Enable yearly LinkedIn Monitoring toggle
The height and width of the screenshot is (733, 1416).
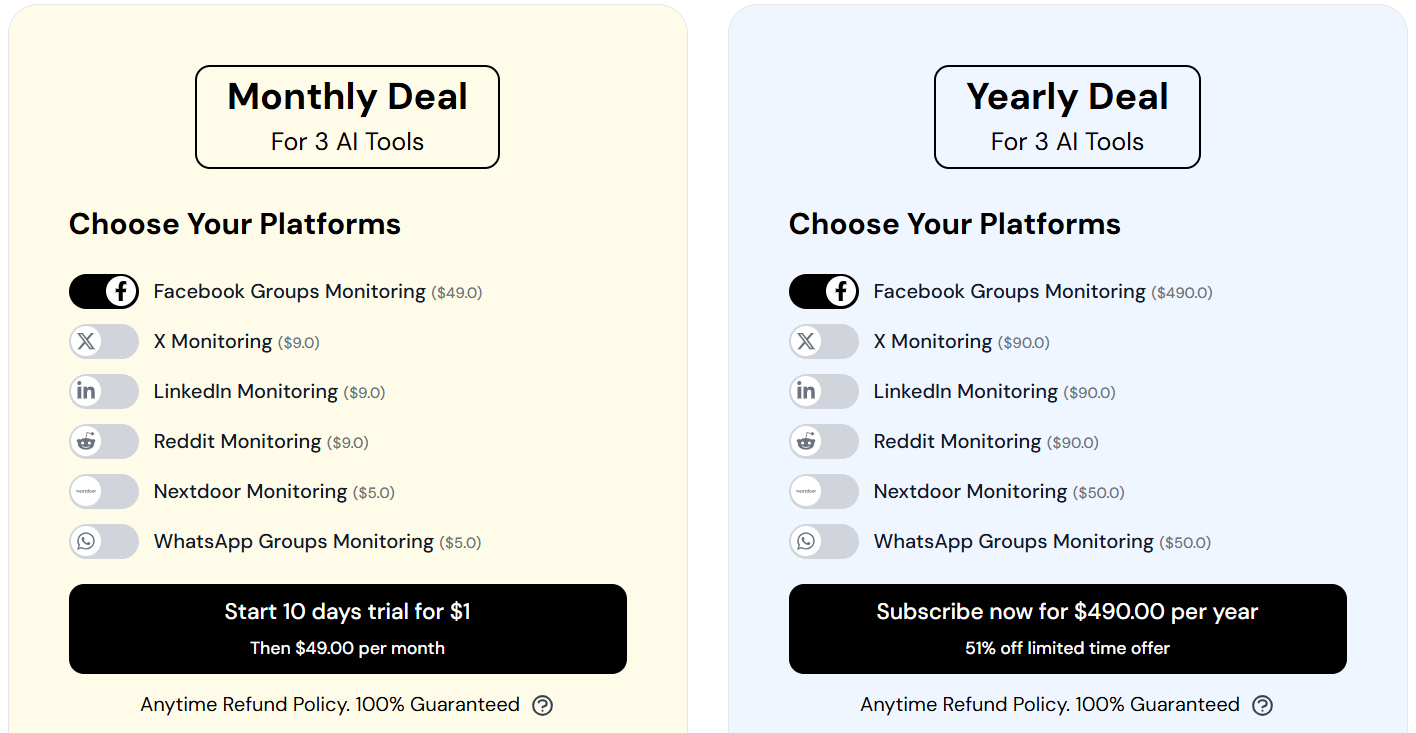[x=824, y=392]
